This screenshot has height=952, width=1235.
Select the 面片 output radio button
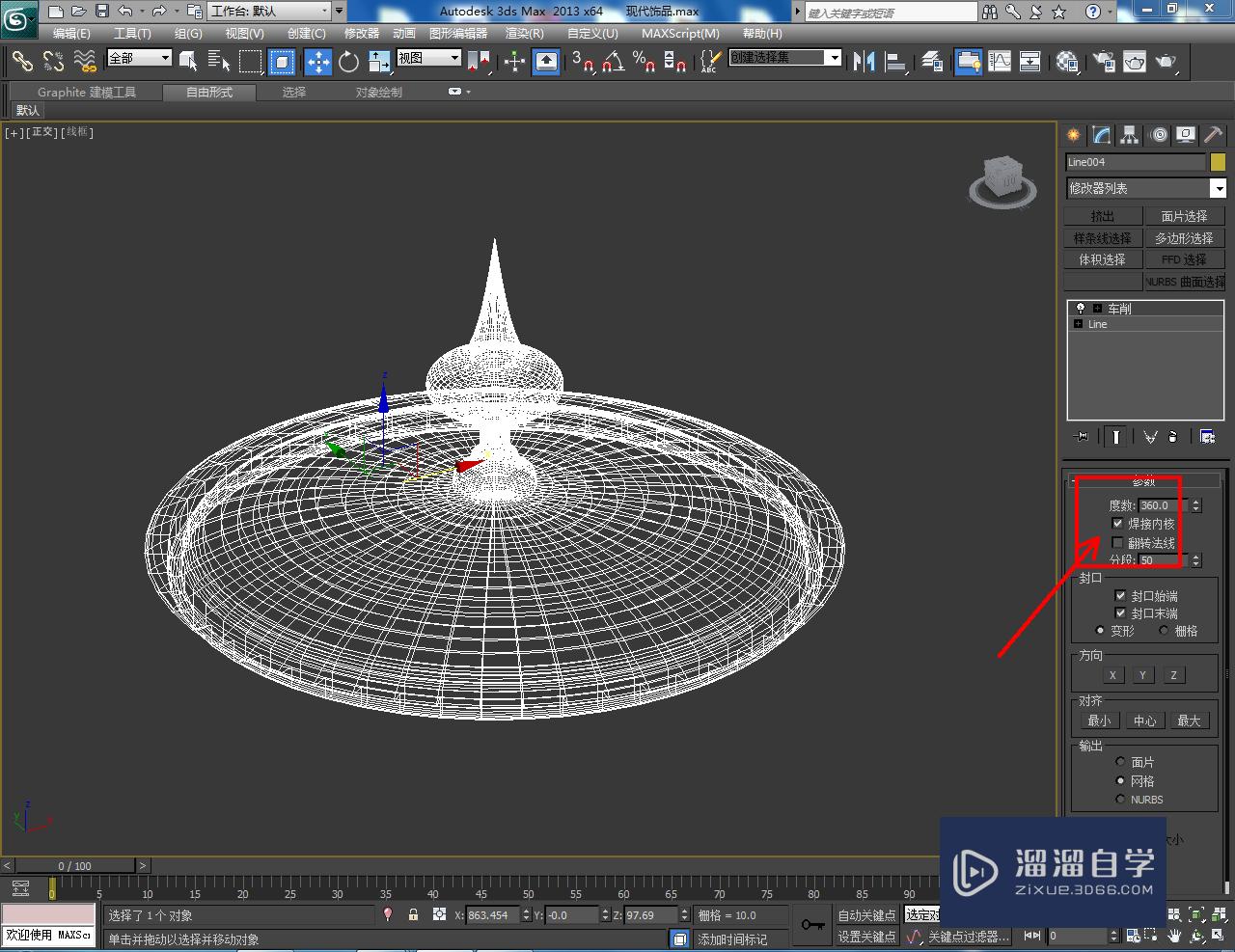pyautogui.click(x=1120, y=762)
